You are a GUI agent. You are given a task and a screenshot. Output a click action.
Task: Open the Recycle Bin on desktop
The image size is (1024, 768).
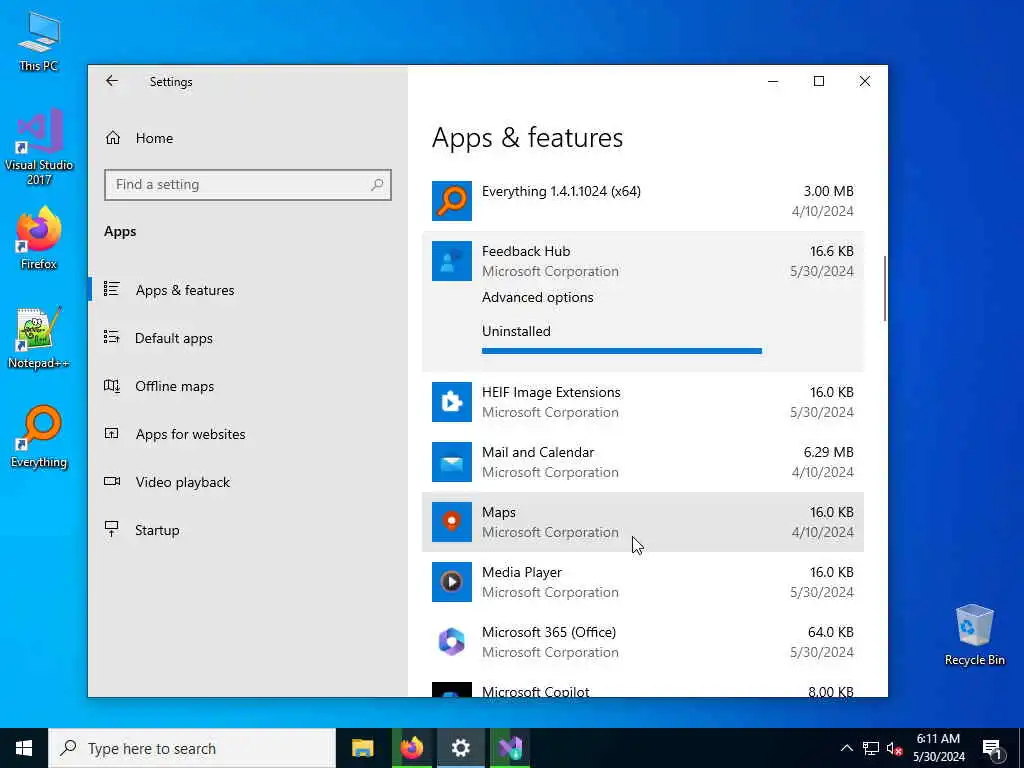tap(974, 635)
